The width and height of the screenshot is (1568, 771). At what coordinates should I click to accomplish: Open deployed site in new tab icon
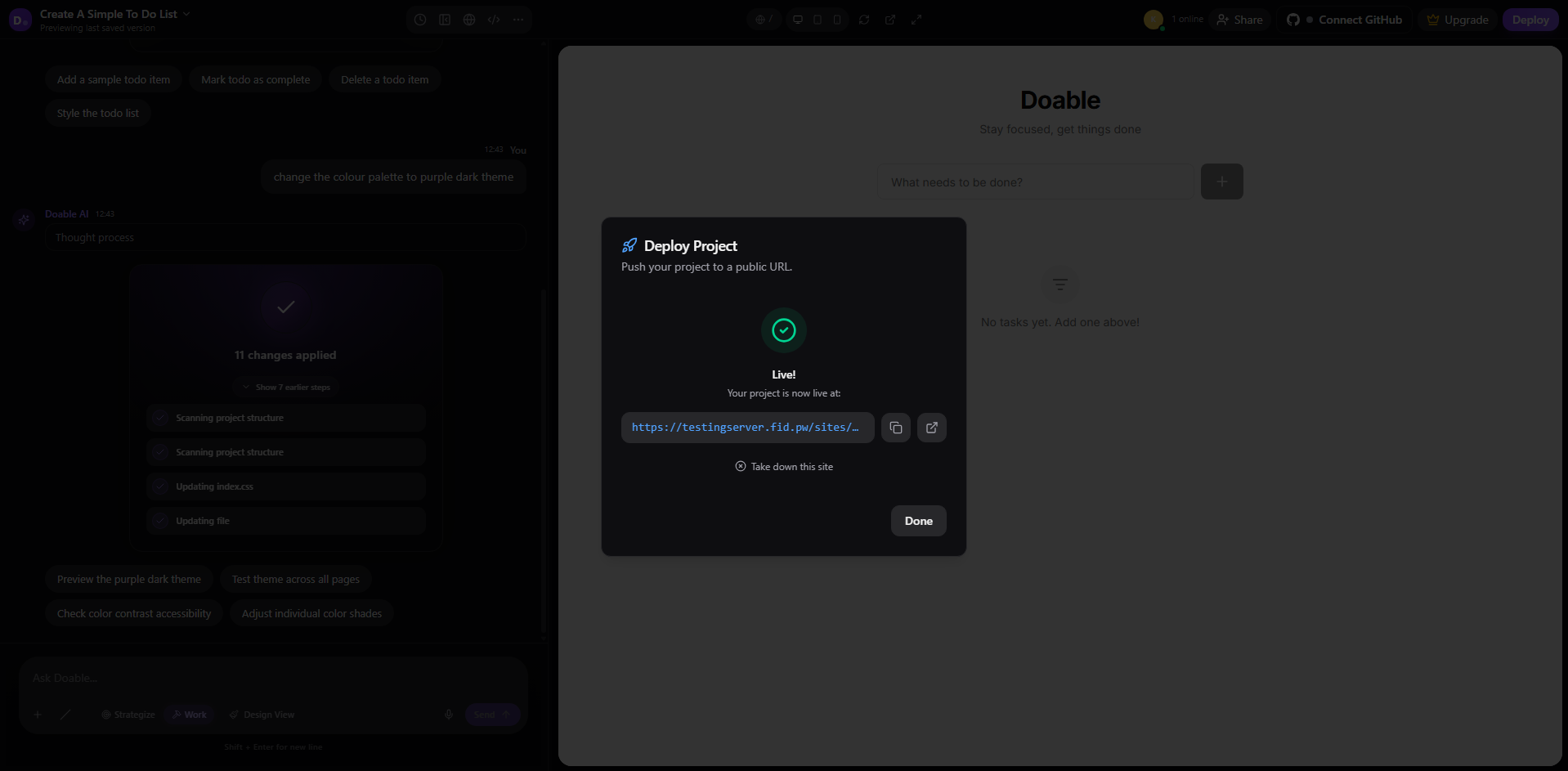click(x=932, y=428)
